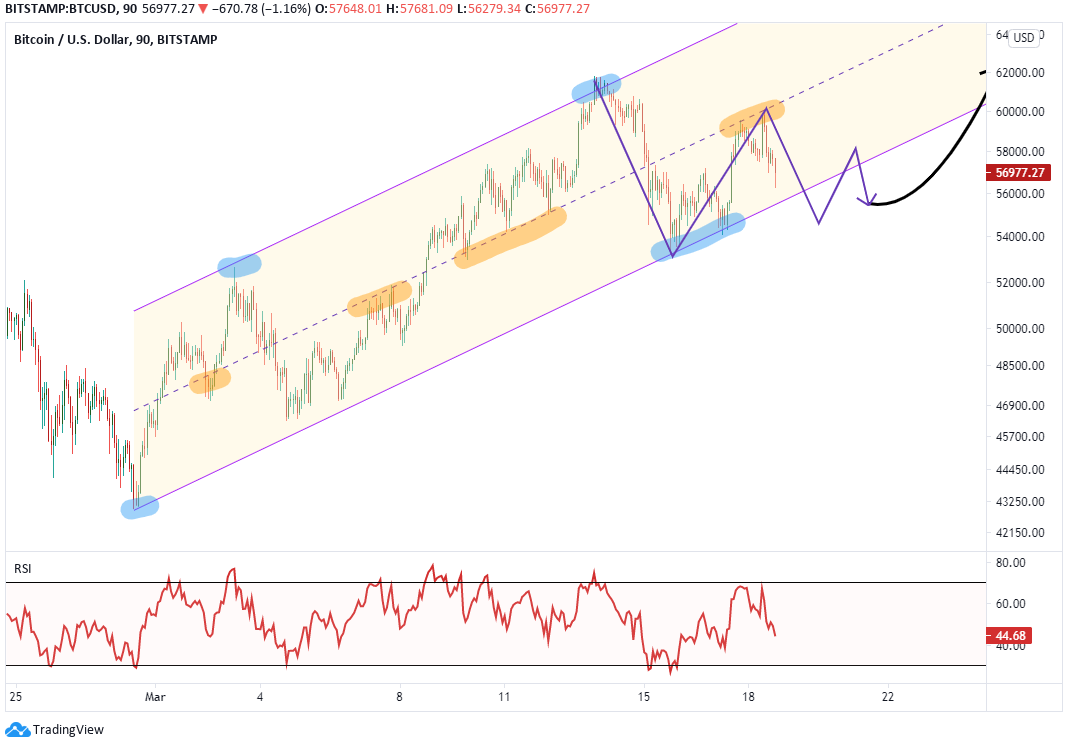Click the 50000.00 price axis label
This screenshot has height=746, width=1069.
[x=1020, y=329]
